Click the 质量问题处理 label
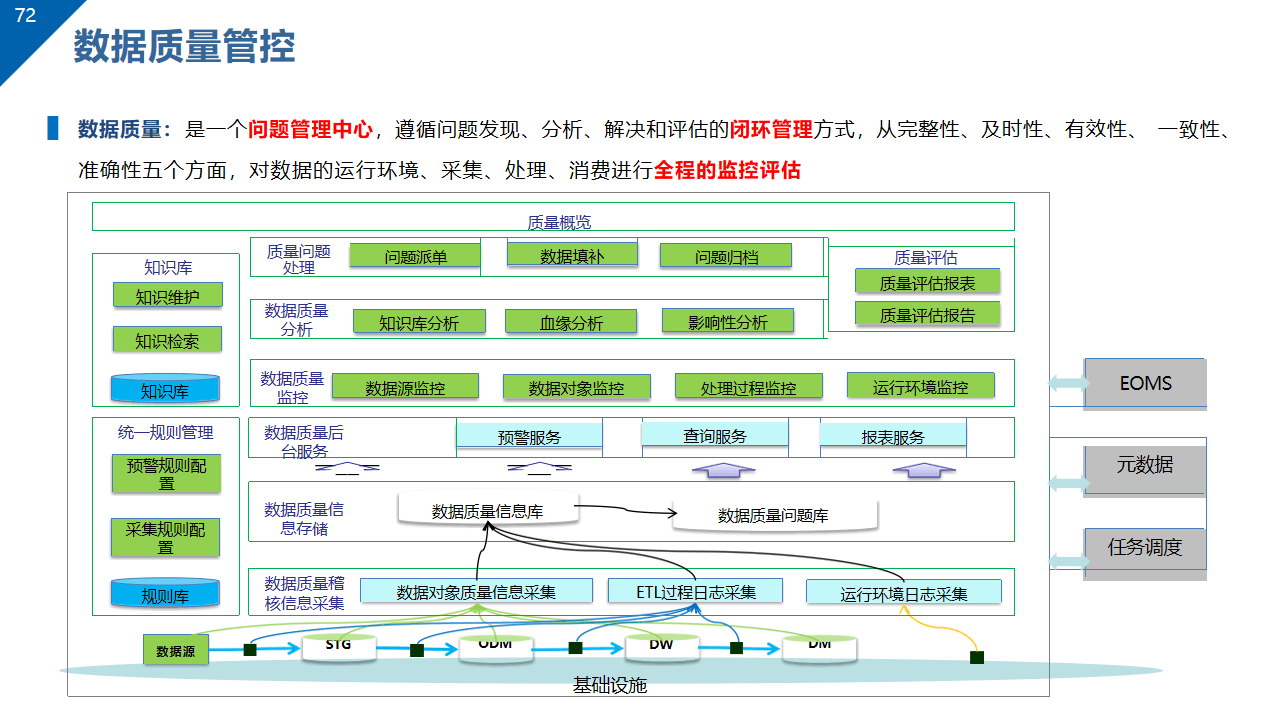This screenshot has width=1280, height=720. point(298,259)
